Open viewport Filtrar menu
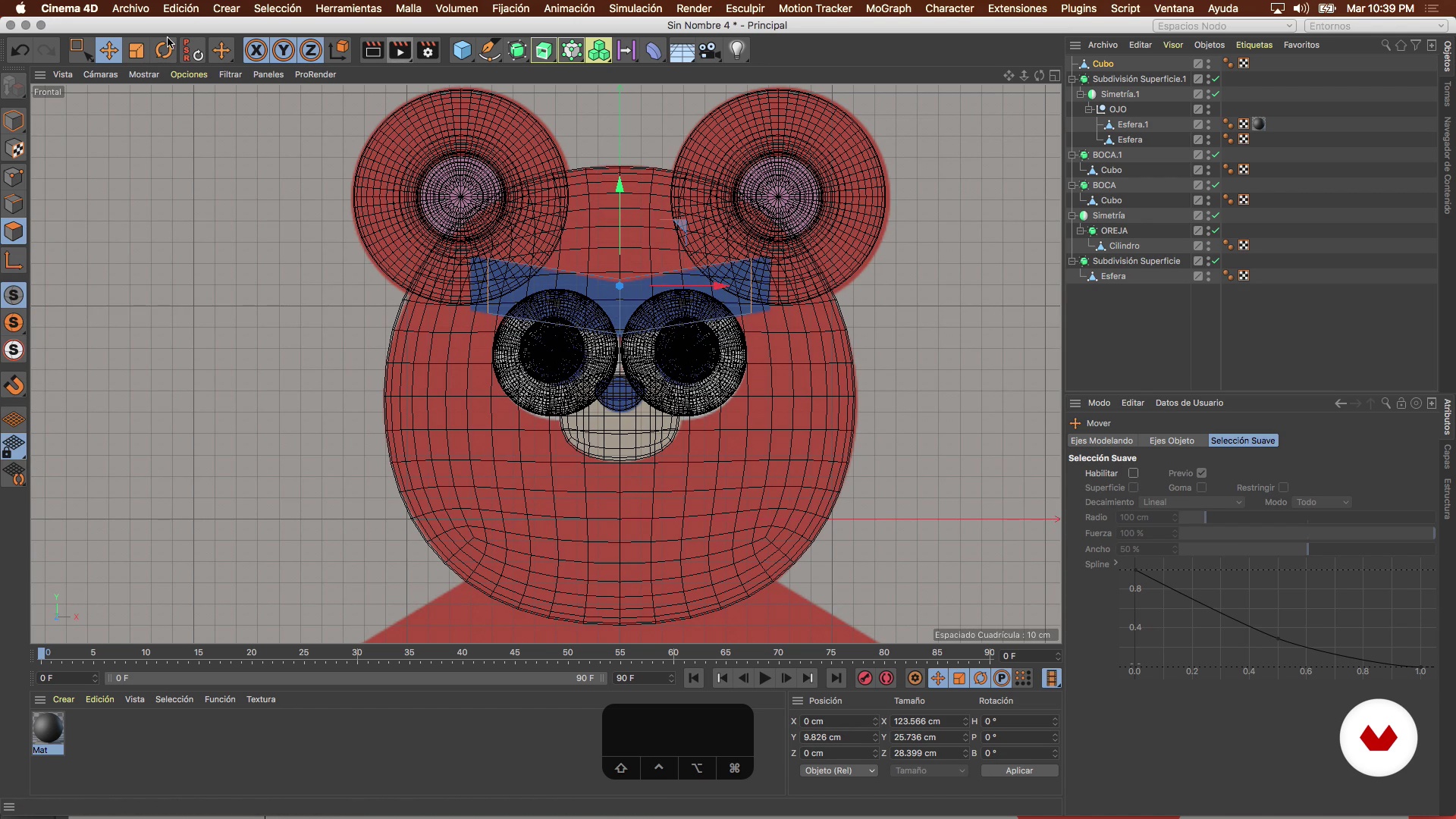 point(230,74)
